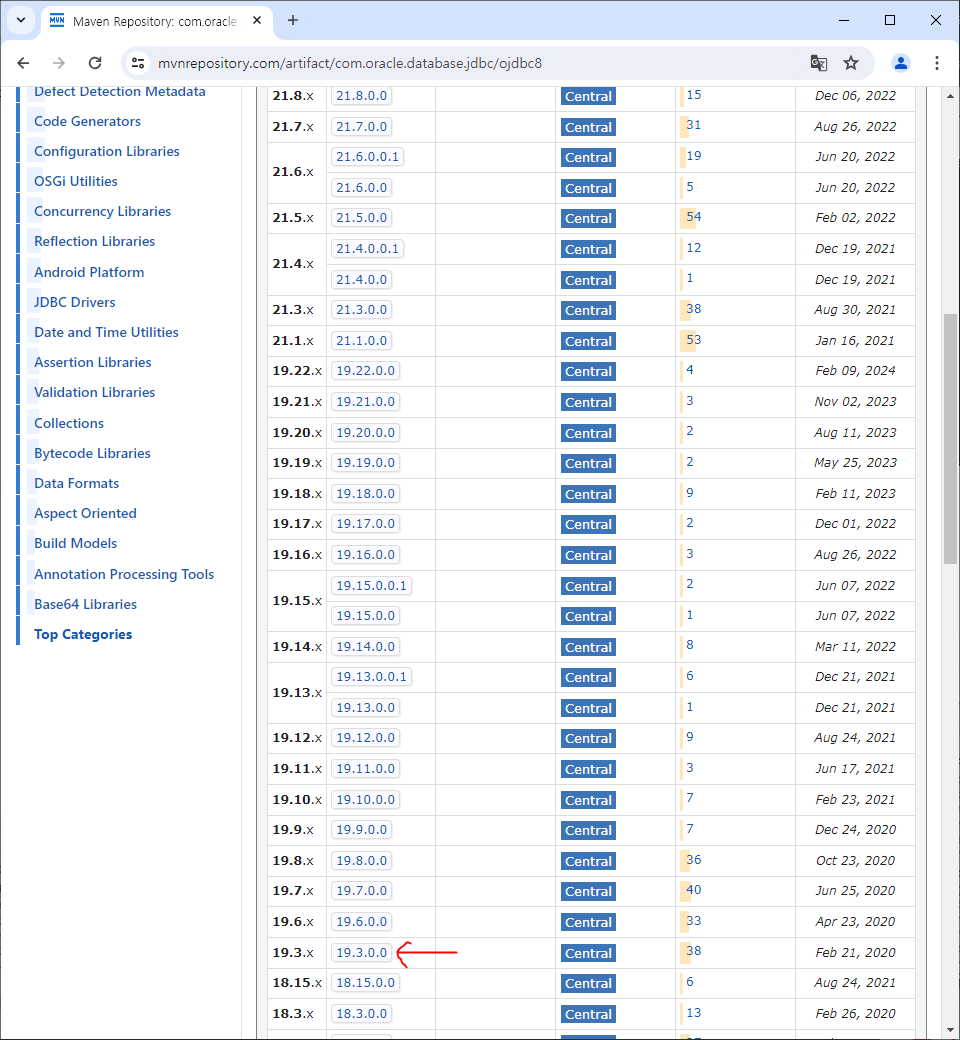Click scrollbar up arrow
The height and width of the screenshot is (1040, 960).
click(950, 96)
